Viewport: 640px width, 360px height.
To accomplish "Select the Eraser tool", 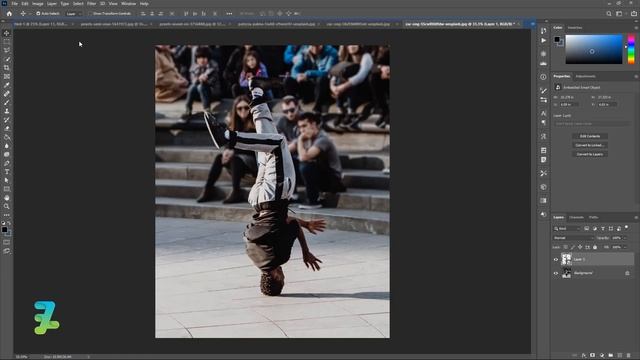I will 7,128.
